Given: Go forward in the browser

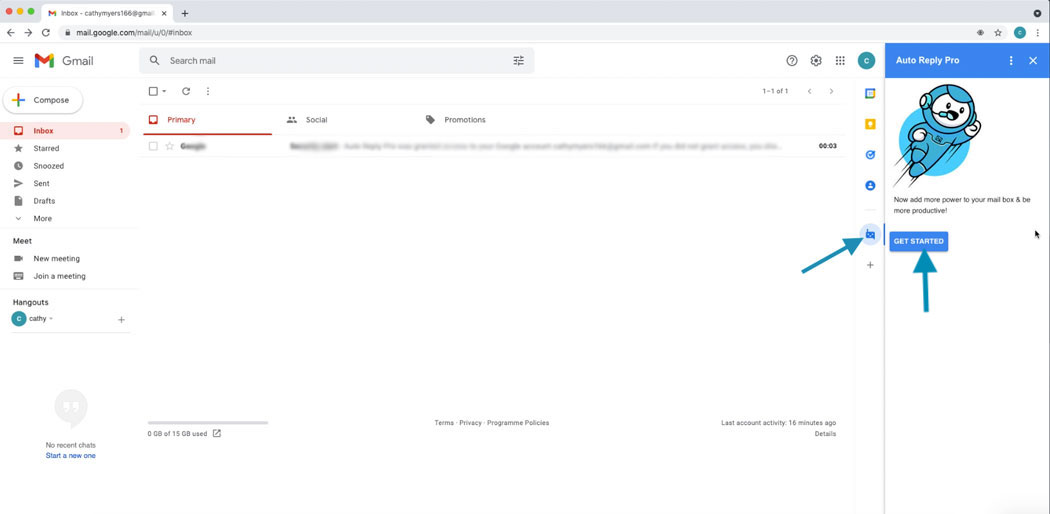Looking at the screenshot, I should 28,32.
